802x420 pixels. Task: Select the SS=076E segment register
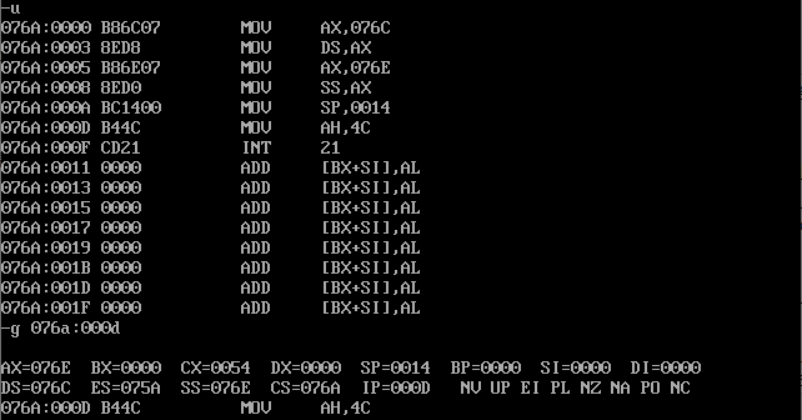215,388
